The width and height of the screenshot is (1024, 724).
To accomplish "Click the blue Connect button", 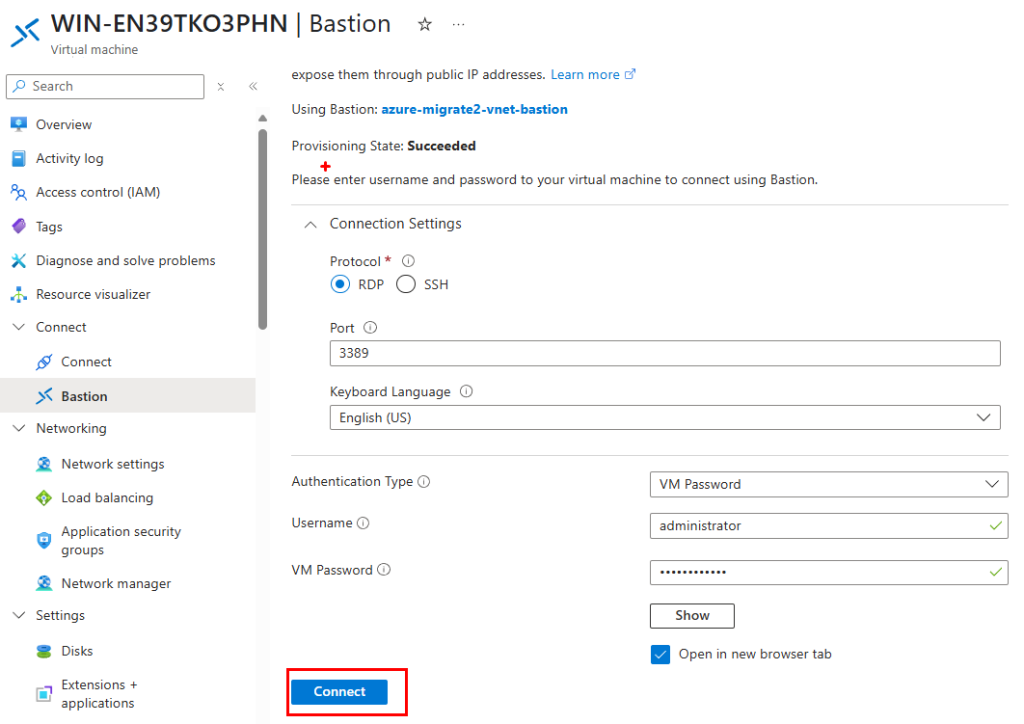I will 339,692.
